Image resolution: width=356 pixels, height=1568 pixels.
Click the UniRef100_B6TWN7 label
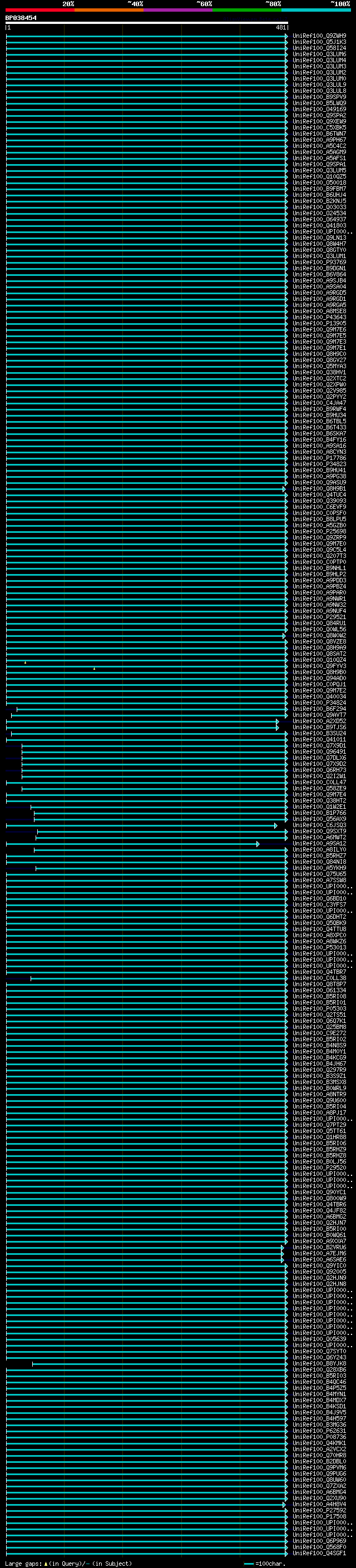pyautogui.click(x=319, y=133)
